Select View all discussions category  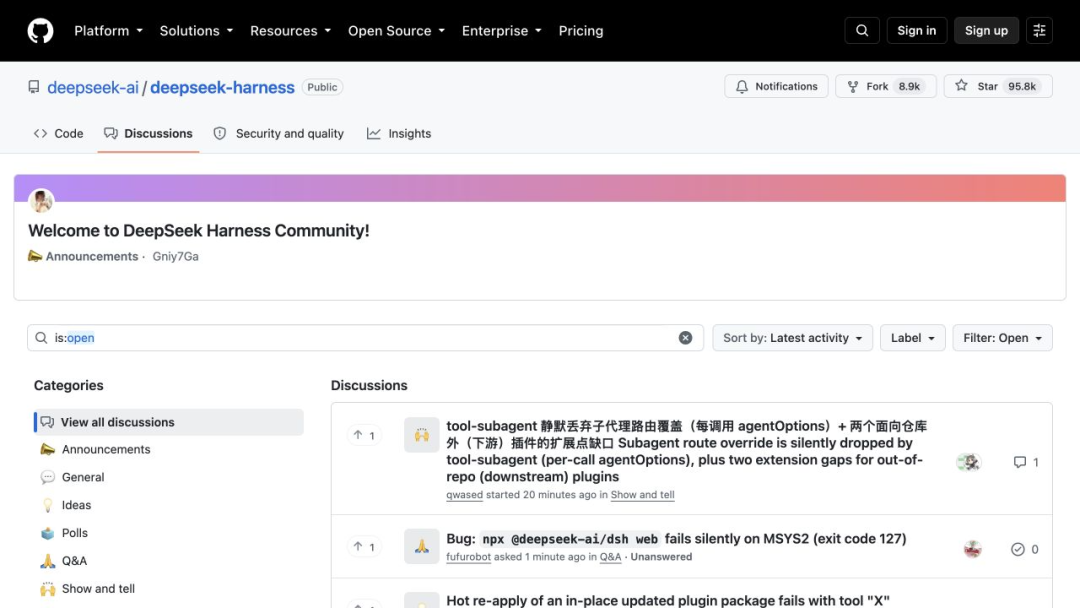click(x=169, y=422)
